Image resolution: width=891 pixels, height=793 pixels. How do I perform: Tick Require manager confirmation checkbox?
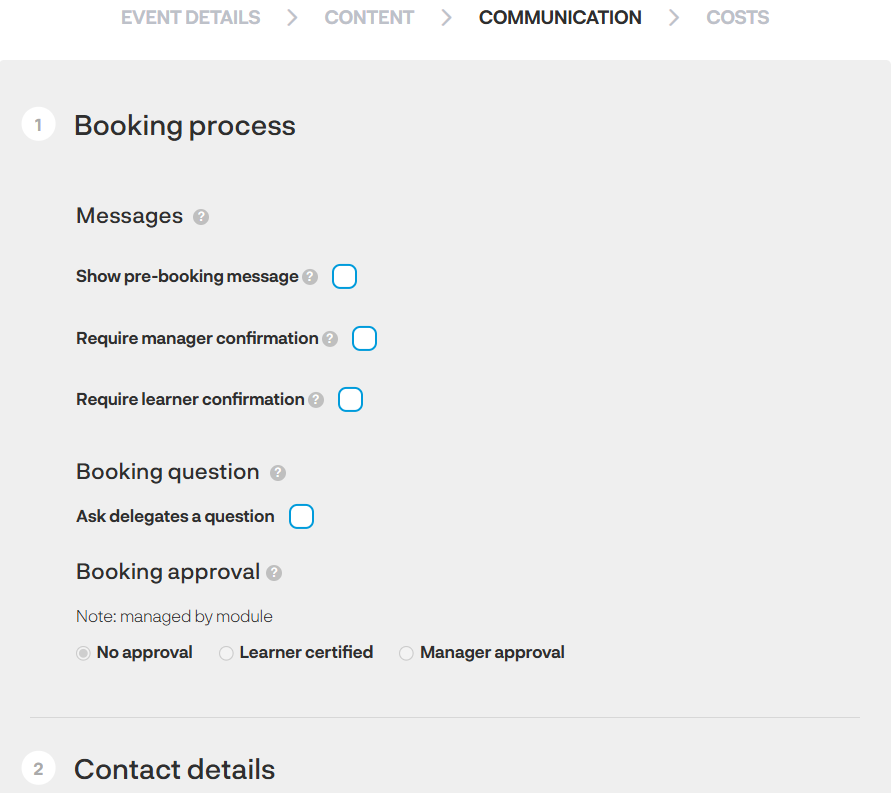click(364, 339)
